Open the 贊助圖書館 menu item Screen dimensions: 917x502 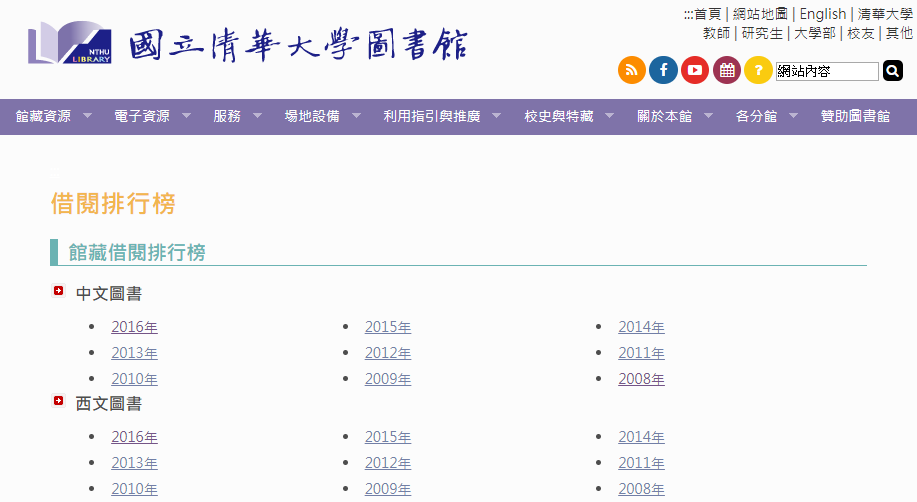(856, 116)
